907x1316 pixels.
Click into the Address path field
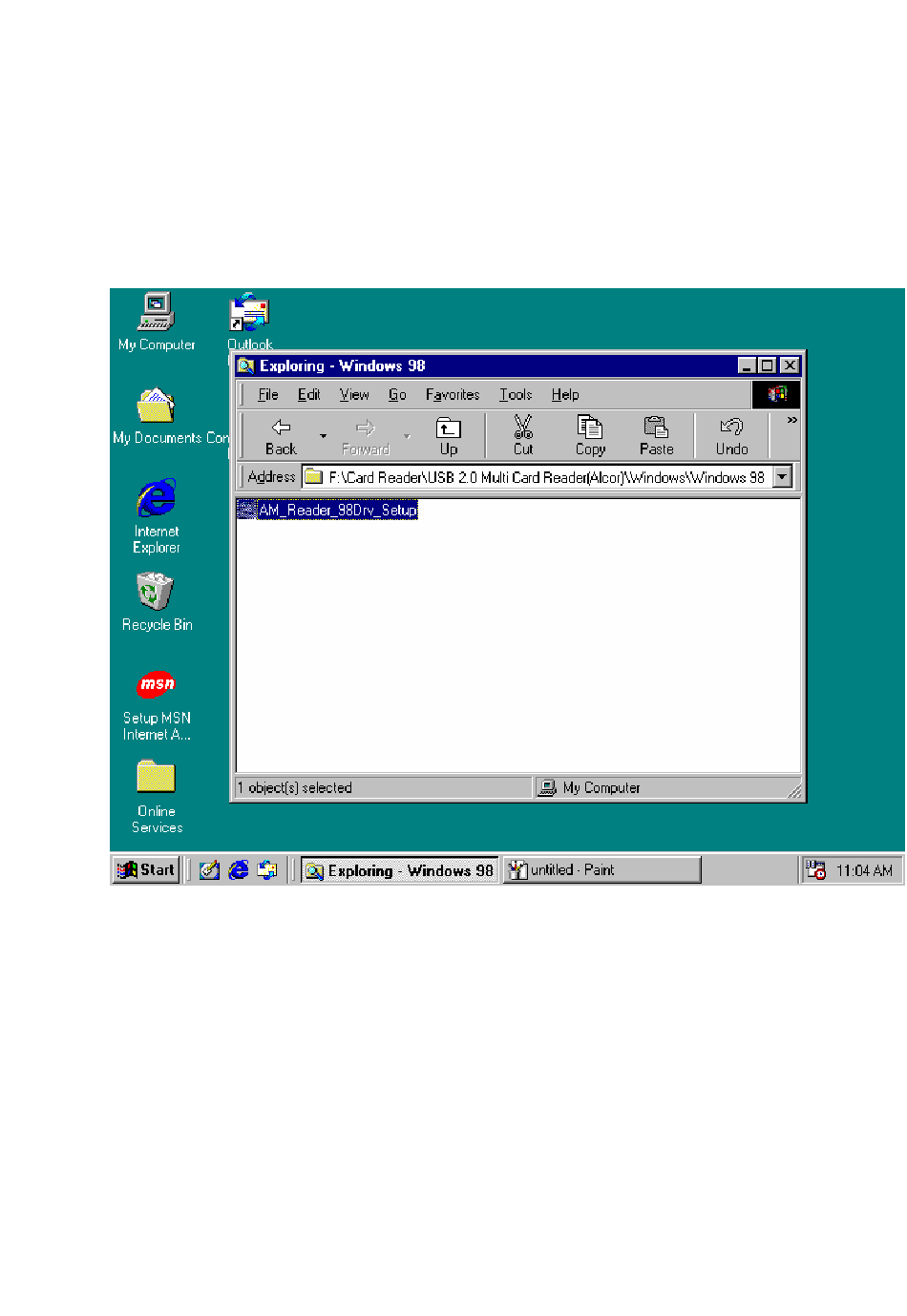tap(547, 476)
